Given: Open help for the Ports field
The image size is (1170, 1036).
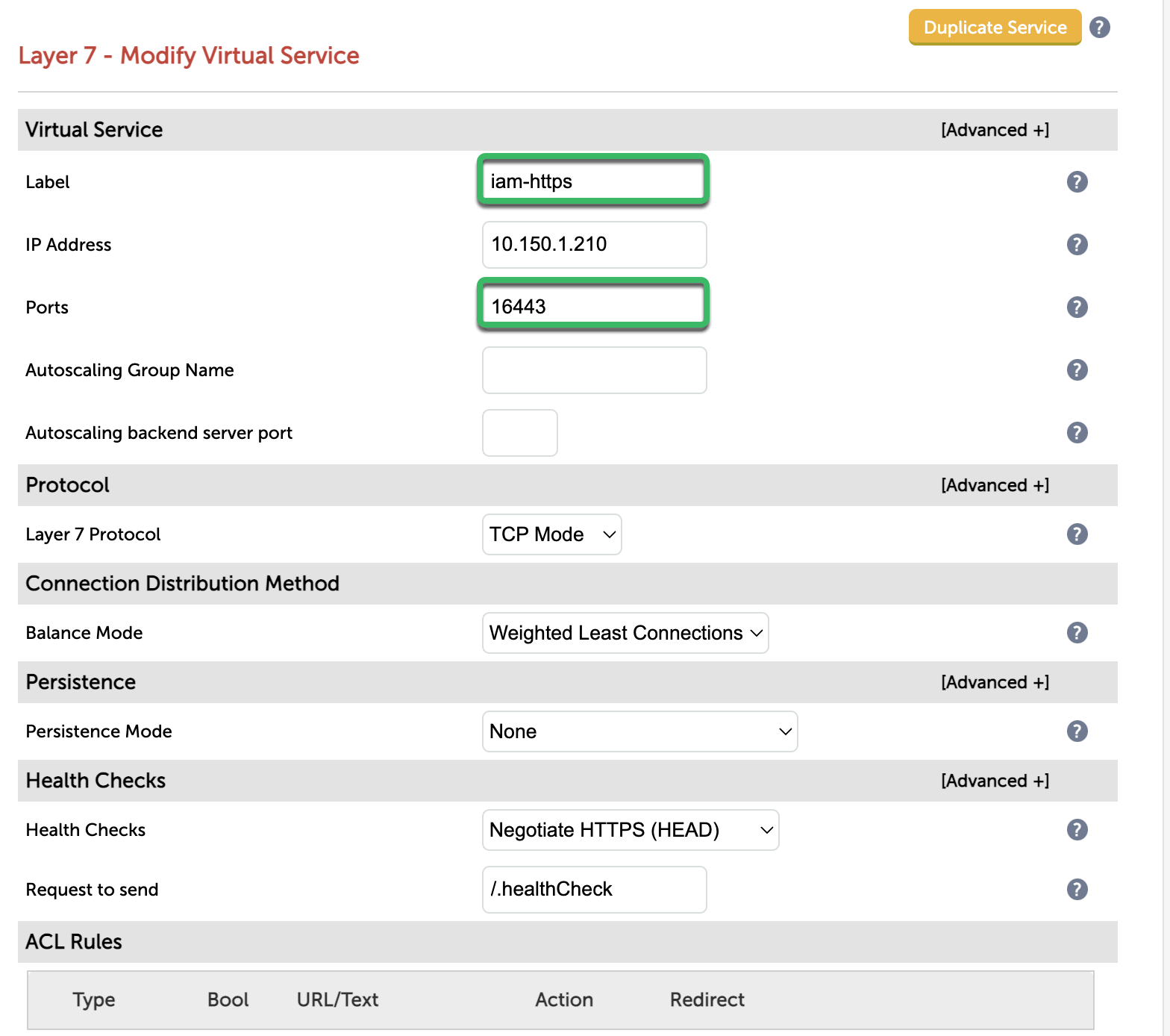Looking at the screenshot, I should pyautogui.click(x=1077, y=307).
